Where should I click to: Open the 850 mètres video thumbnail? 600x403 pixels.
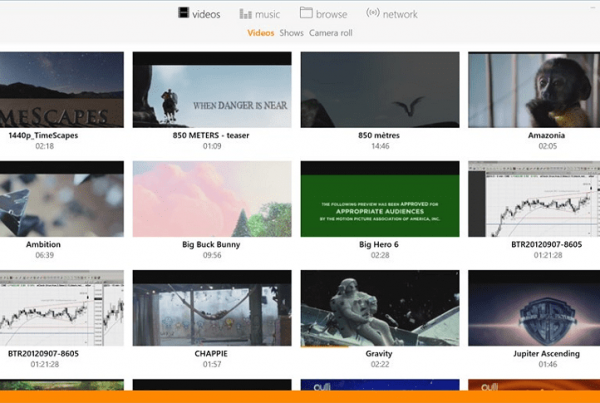click(380, 90)
